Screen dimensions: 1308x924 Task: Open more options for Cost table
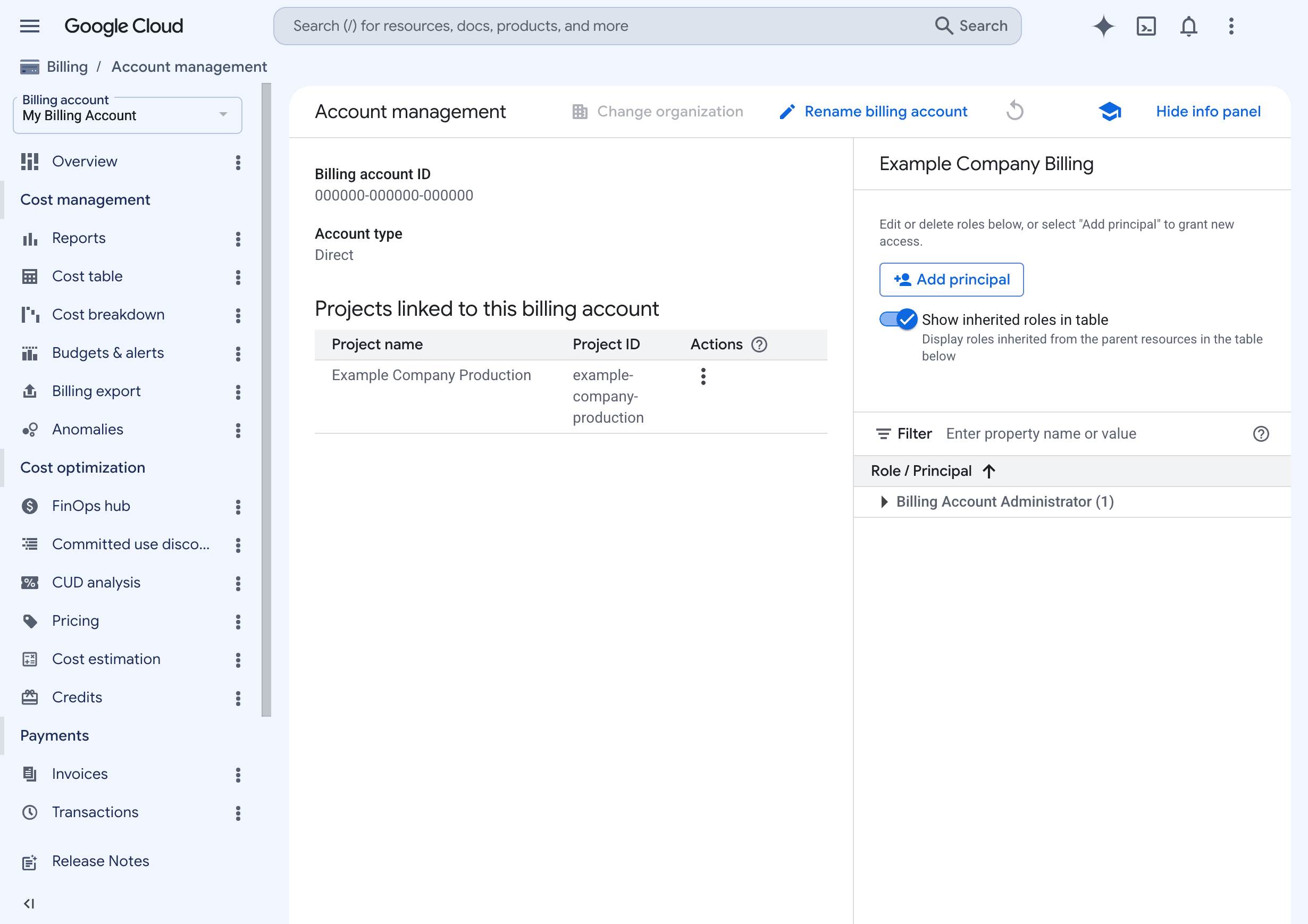point(238,278)
